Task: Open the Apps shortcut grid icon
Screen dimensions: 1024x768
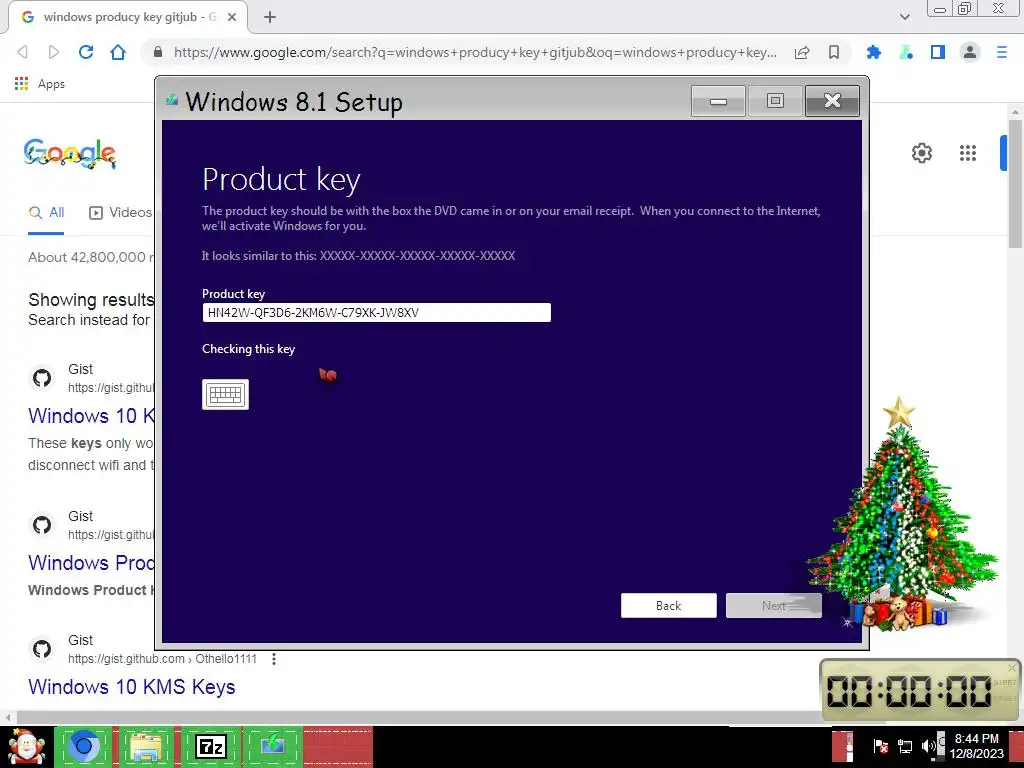Action: click(x=22, y=84)
